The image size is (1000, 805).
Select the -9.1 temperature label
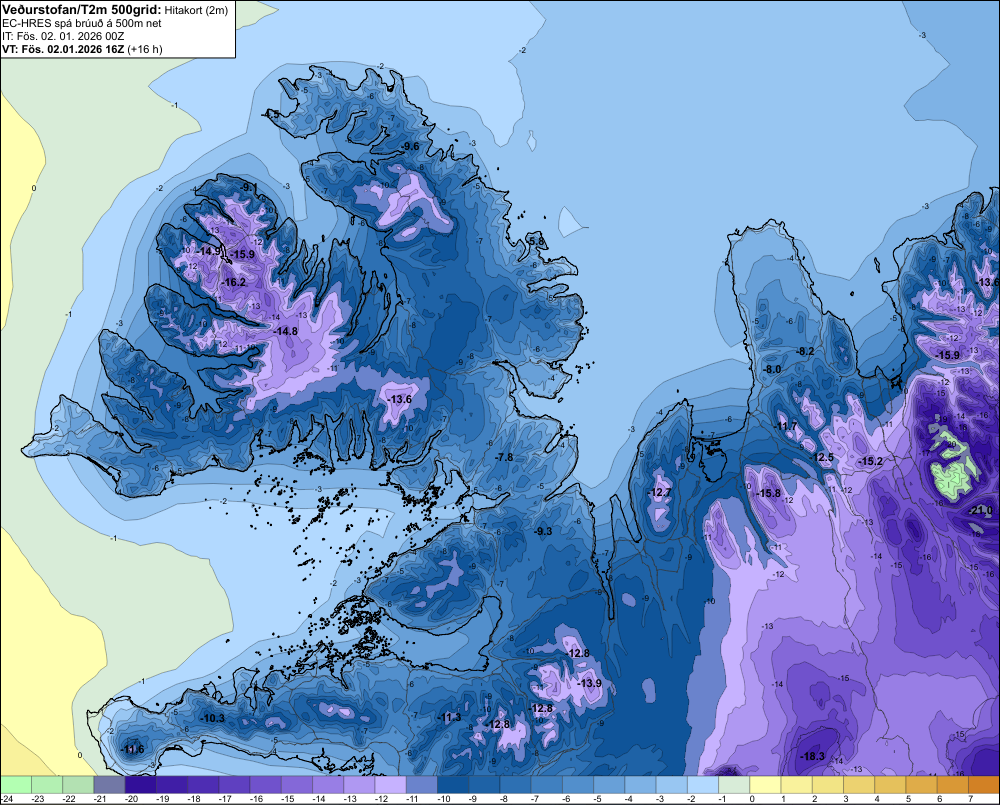(248, 187)
